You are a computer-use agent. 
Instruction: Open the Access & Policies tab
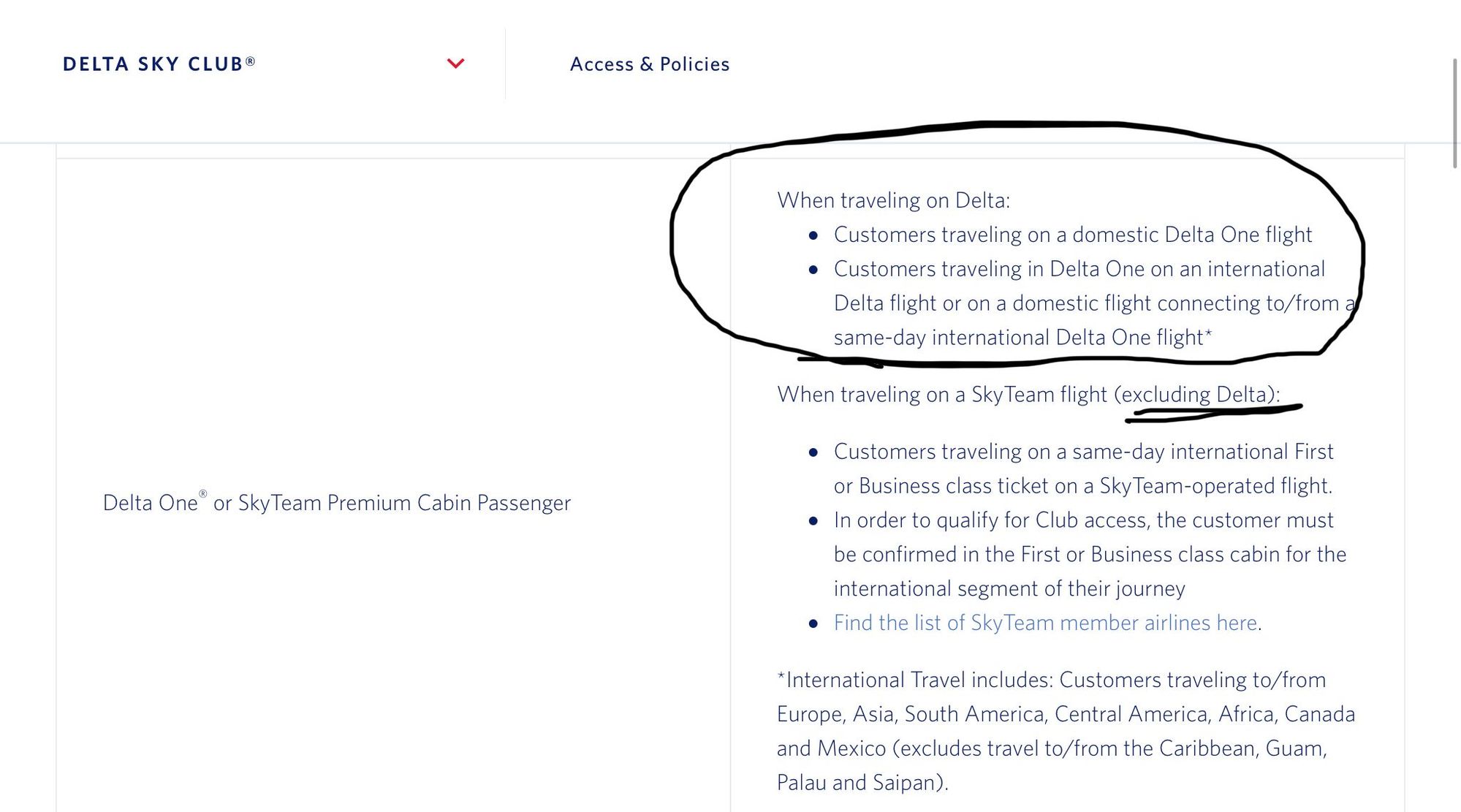(x=649, y=64)
